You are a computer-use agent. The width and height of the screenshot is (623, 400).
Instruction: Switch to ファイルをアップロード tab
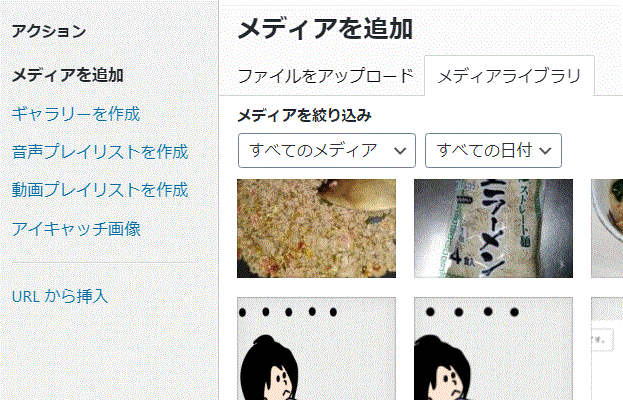tap(326, 76)
